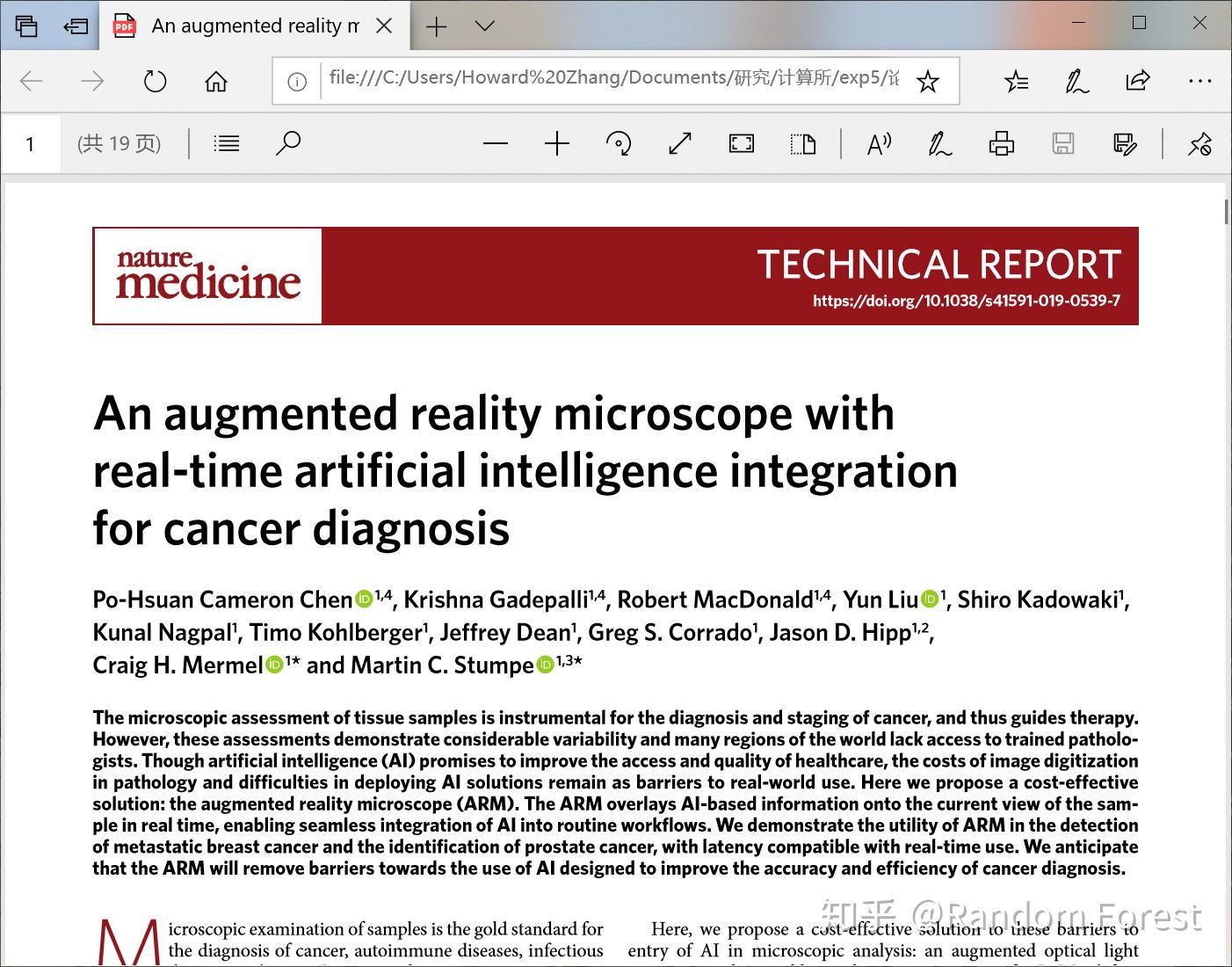This screenshot has height=967, width=1232.
Task: Click the title line 'for cancer diagnosis'
Action: [301, 528]
